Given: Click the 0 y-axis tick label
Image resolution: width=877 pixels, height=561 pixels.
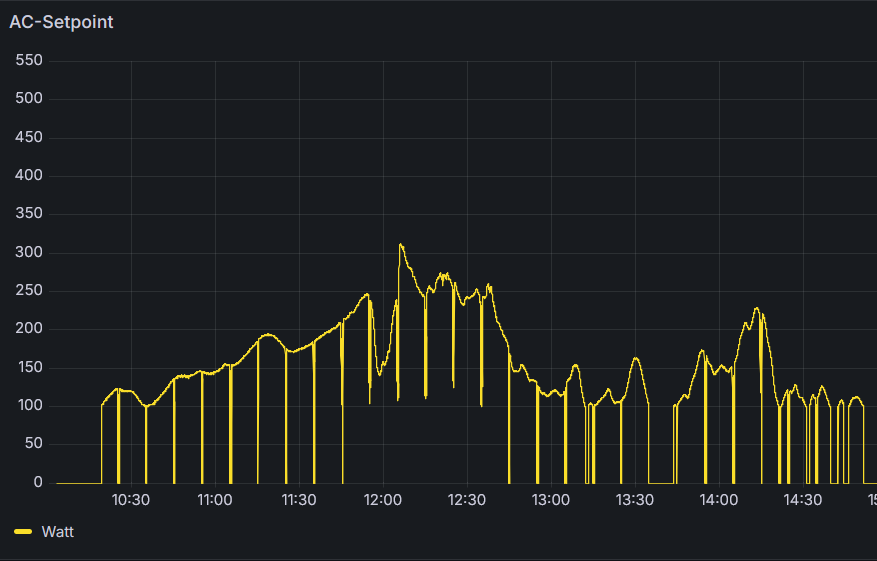Looking at the screenshot, I should pos(38,482).
